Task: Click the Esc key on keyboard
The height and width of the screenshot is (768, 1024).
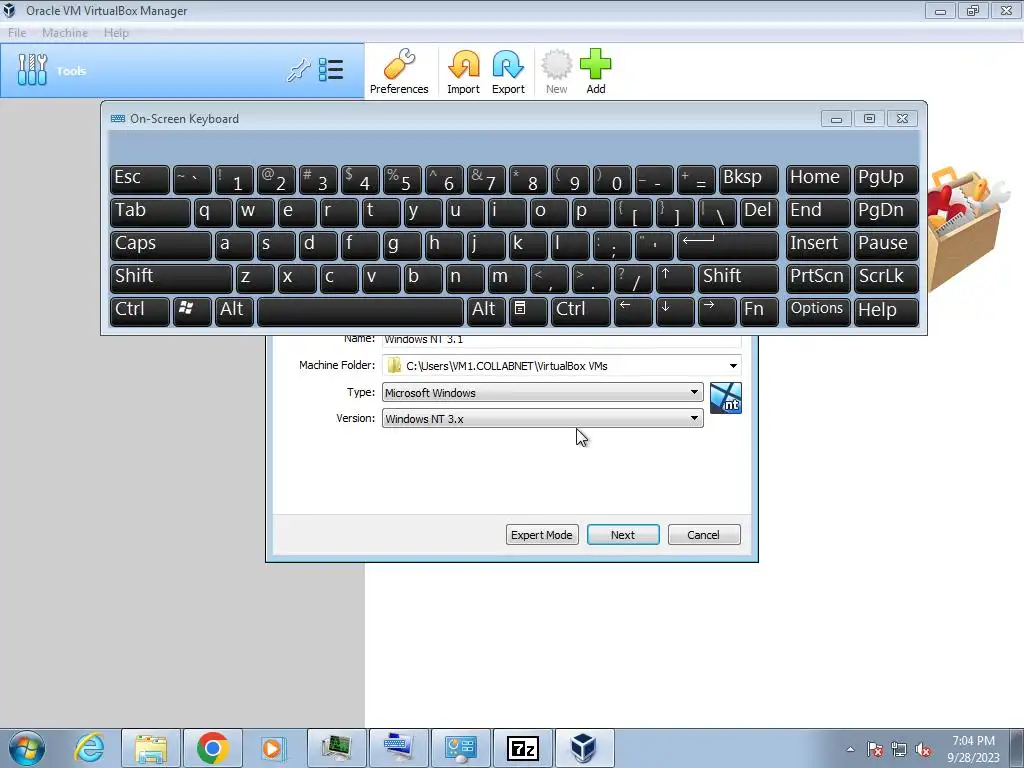Action: pos(140,180)
